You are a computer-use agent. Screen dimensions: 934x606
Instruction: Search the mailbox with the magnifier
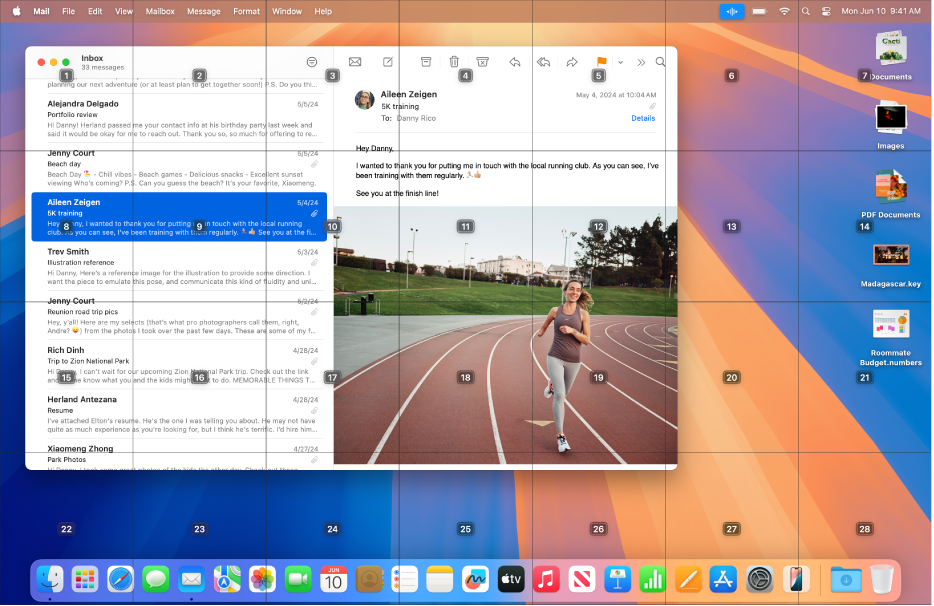(660, 61)
